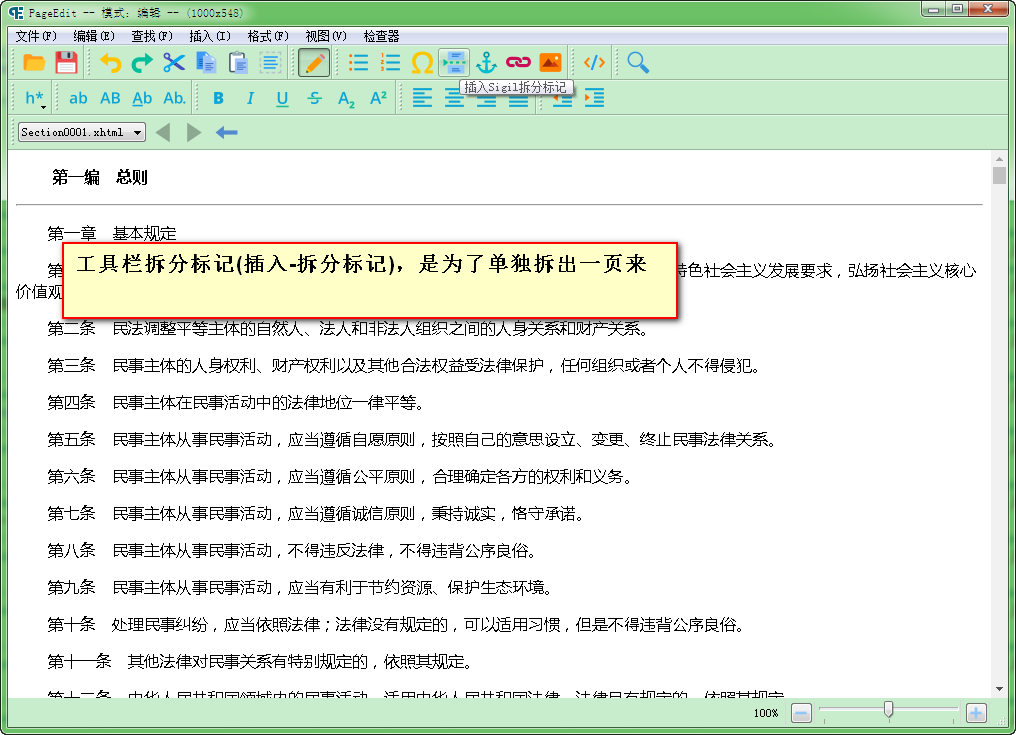This screenshot has width=1016, height=735.
Task: Toggle superscript formatting
Action: [378, 99]
